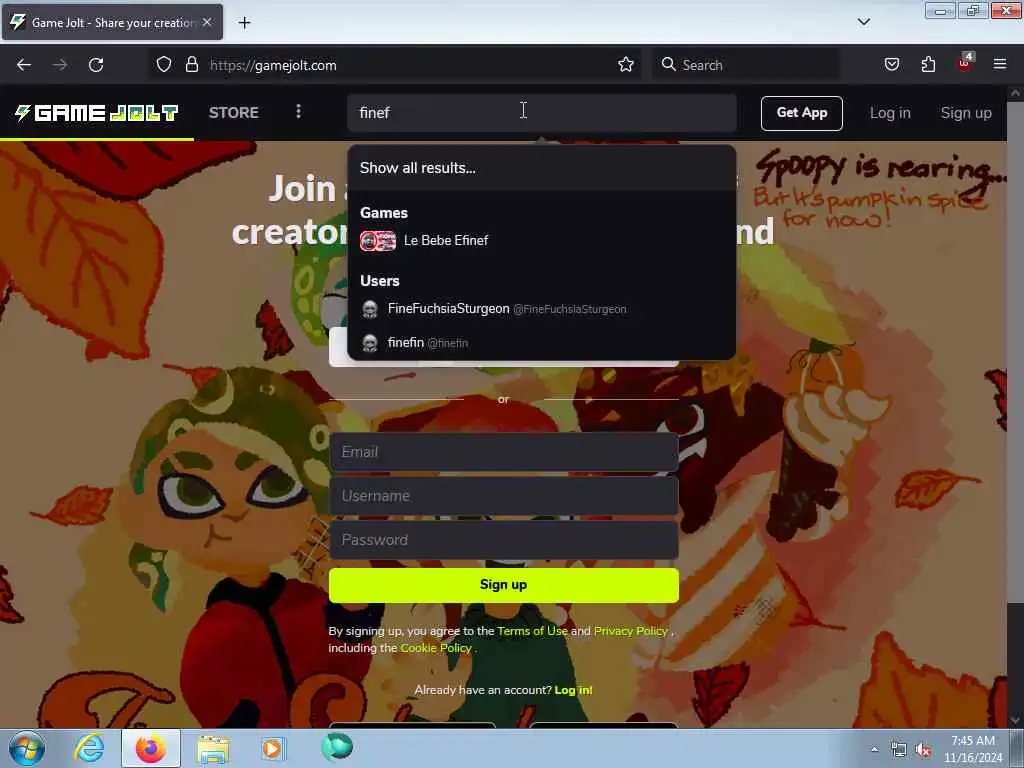Click the Username input field
The image size is (1024, 768).
(x=504, y=496)
